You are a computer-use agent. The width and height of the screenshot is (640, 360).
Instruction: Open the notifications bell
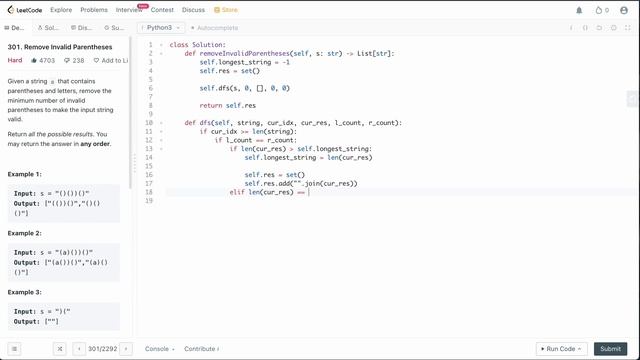579,10
